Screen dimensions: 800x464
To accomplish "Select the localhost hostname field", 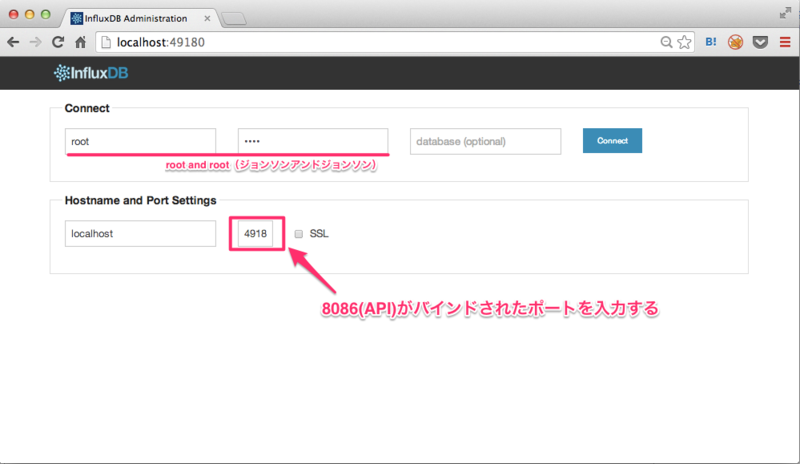I will (140, 233).
